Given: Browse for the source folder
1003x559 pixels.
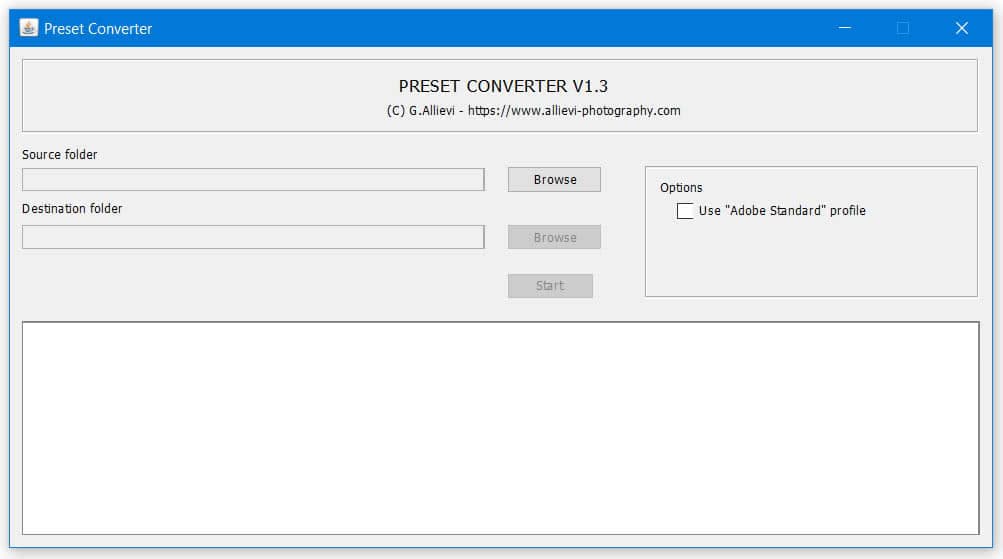Looking at the screenshot, I should (554, 180).
